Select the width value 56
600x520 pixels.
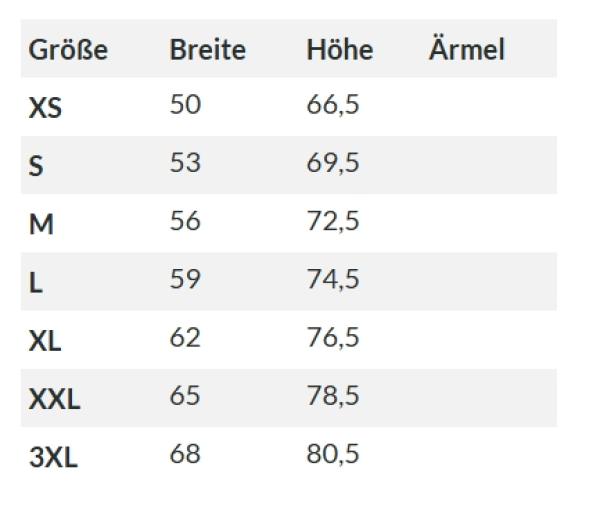[x=185, y=221]
